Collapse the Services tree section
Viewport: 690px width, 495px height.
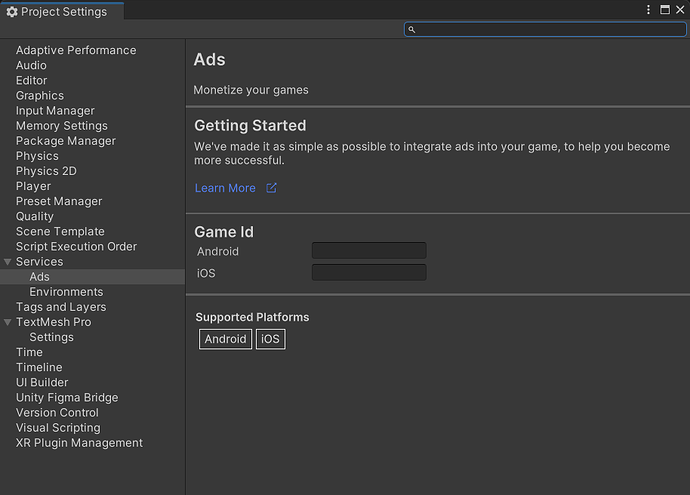[8, 262]
